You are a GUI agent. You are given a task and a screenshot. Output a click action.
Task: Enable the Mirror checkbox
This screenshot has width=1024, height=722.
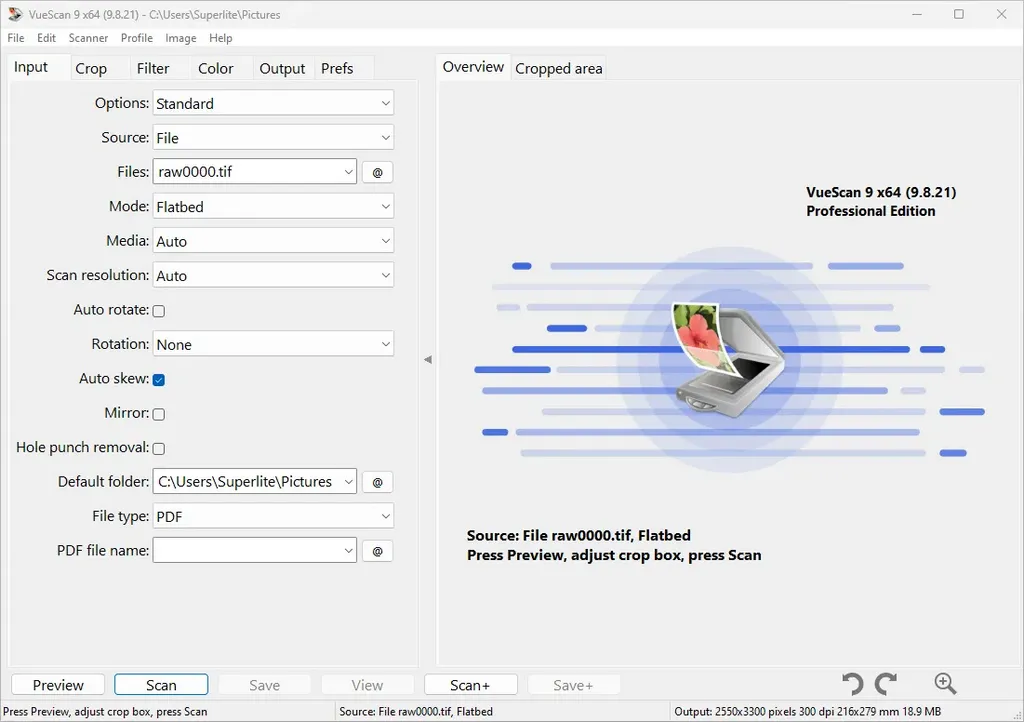point(159,414)
